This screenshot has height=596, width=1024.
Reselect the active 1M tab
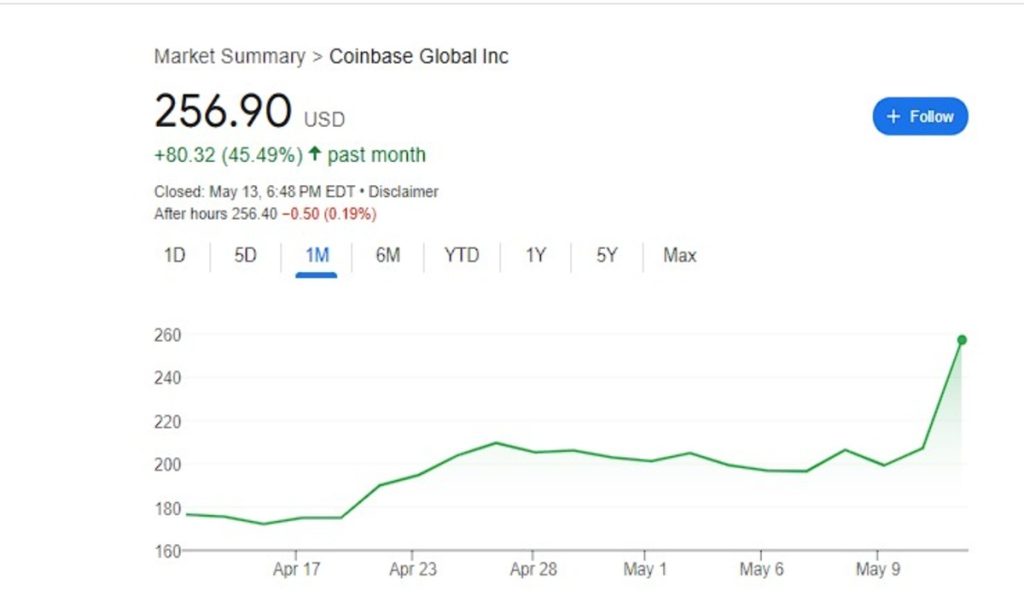click(x=315, y=256)
